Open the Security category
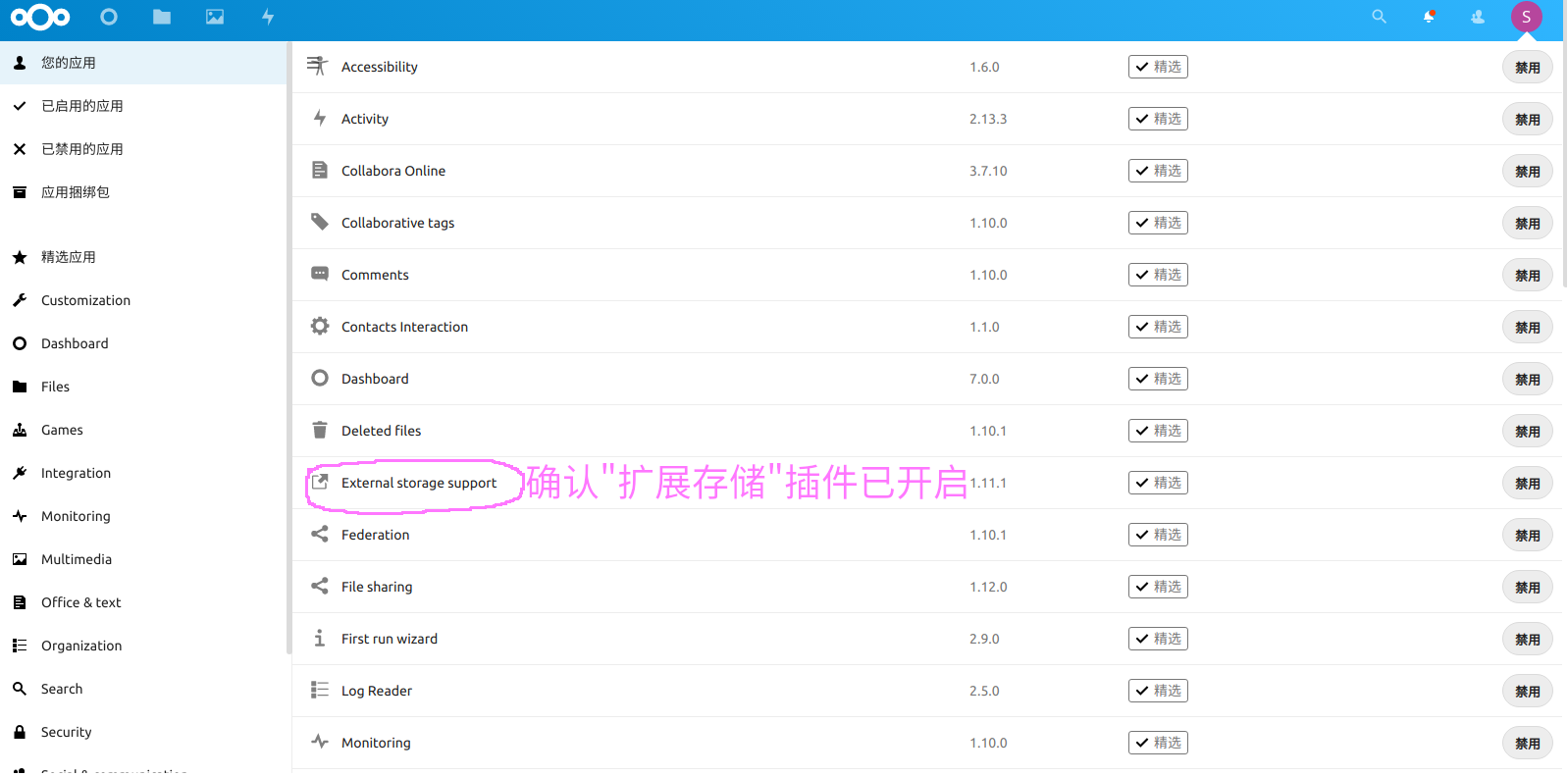 coord(143,732)
